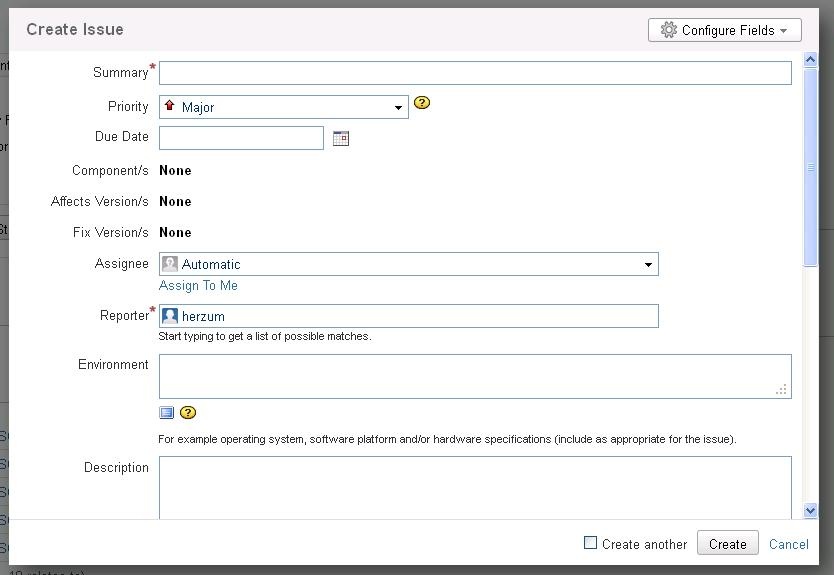Click inside the Description text area
This screenshot has height=575, width=834.
pos(475,487)
